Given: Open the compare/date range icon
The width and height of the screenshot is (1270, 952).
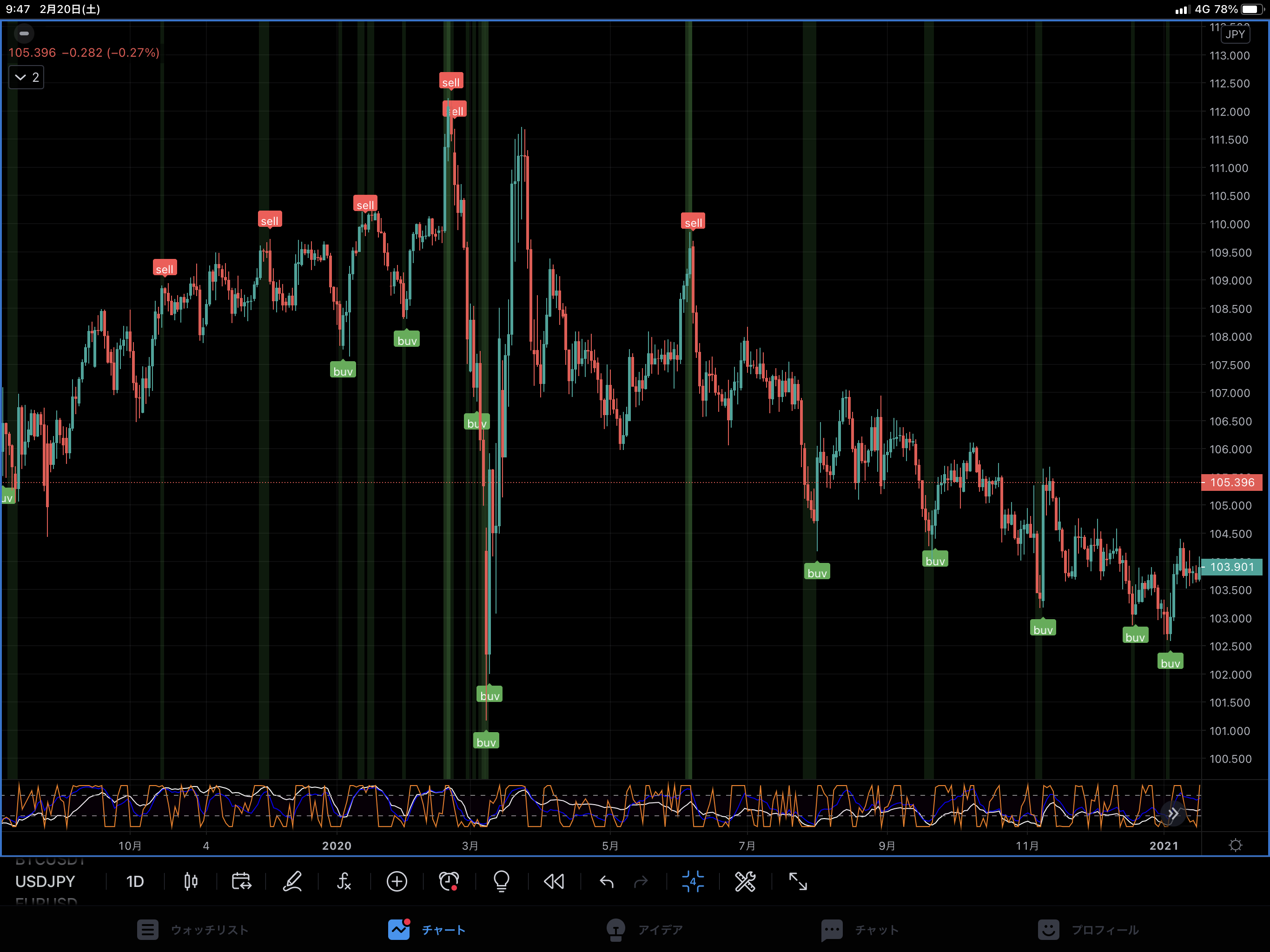Looking at the screenshot, I should pyautogui.click(x=241, y=881).
